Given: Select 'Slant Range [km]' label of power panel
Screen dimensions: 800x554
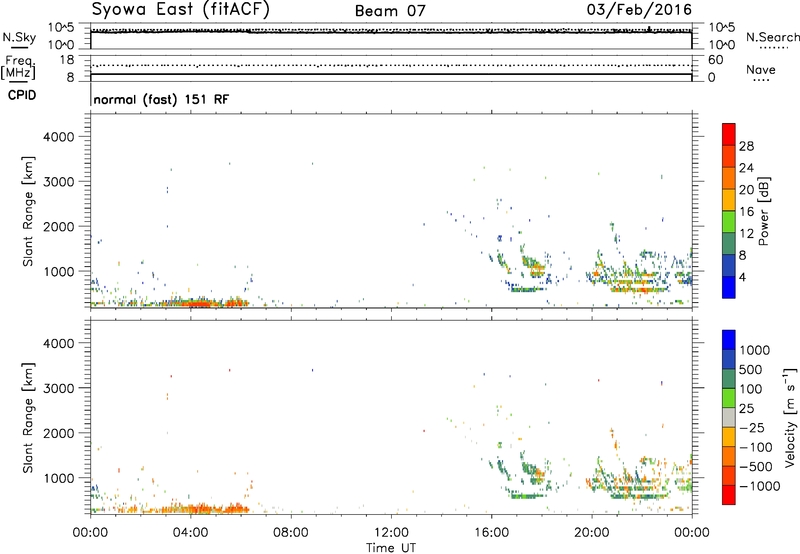Looking at the screenshot, I should click(x=28, y=211).
